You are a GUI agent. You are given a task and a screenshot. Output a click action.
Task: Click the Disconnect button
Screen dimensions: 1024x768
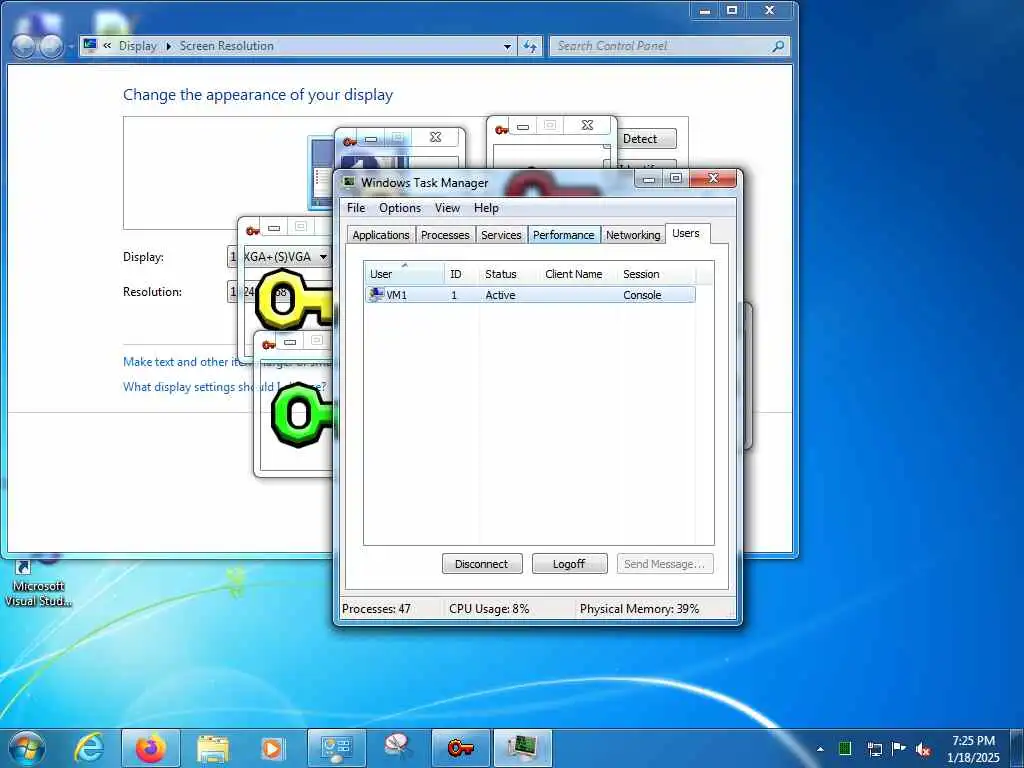click(x=482, y=564)
